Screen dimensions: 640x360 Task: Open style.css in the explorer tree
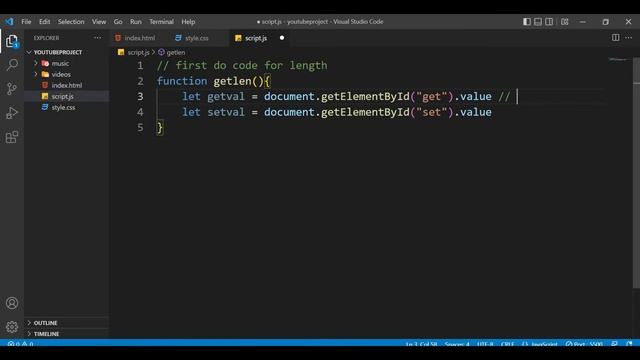[x=63, y=107]
